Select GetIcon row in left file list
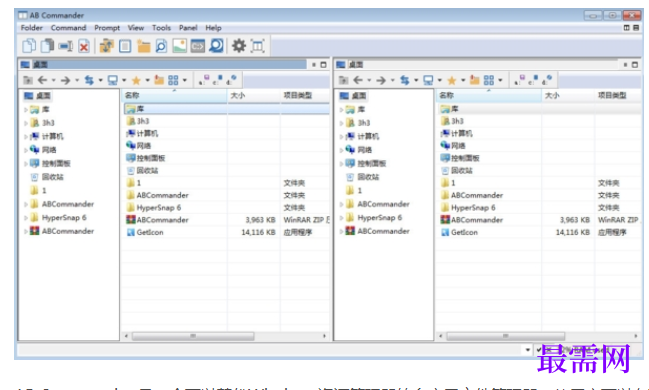This screenshot has height=390, width=649. point(227,232)
